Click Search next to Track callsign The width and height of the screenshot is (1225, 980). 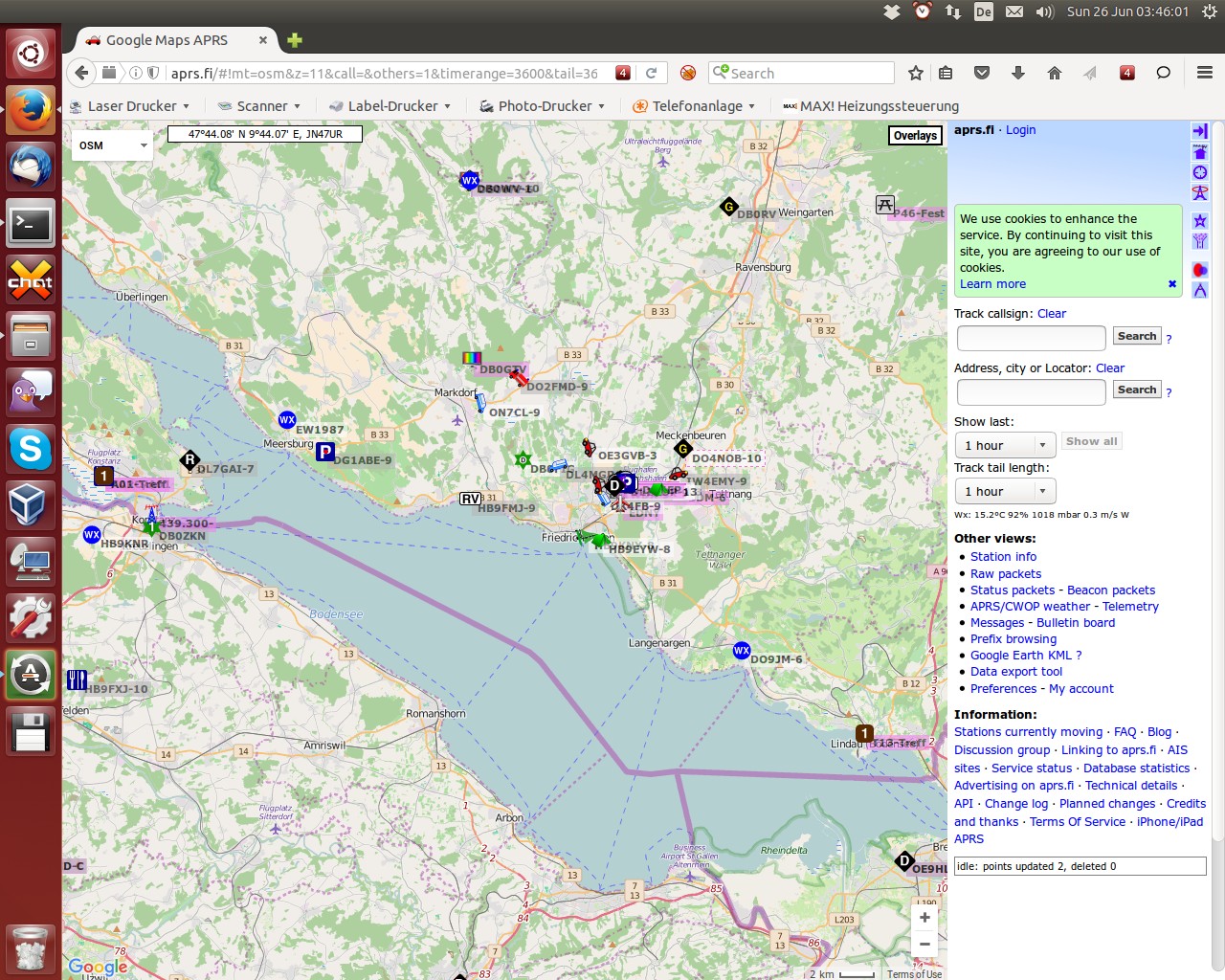pos(1137,336)
